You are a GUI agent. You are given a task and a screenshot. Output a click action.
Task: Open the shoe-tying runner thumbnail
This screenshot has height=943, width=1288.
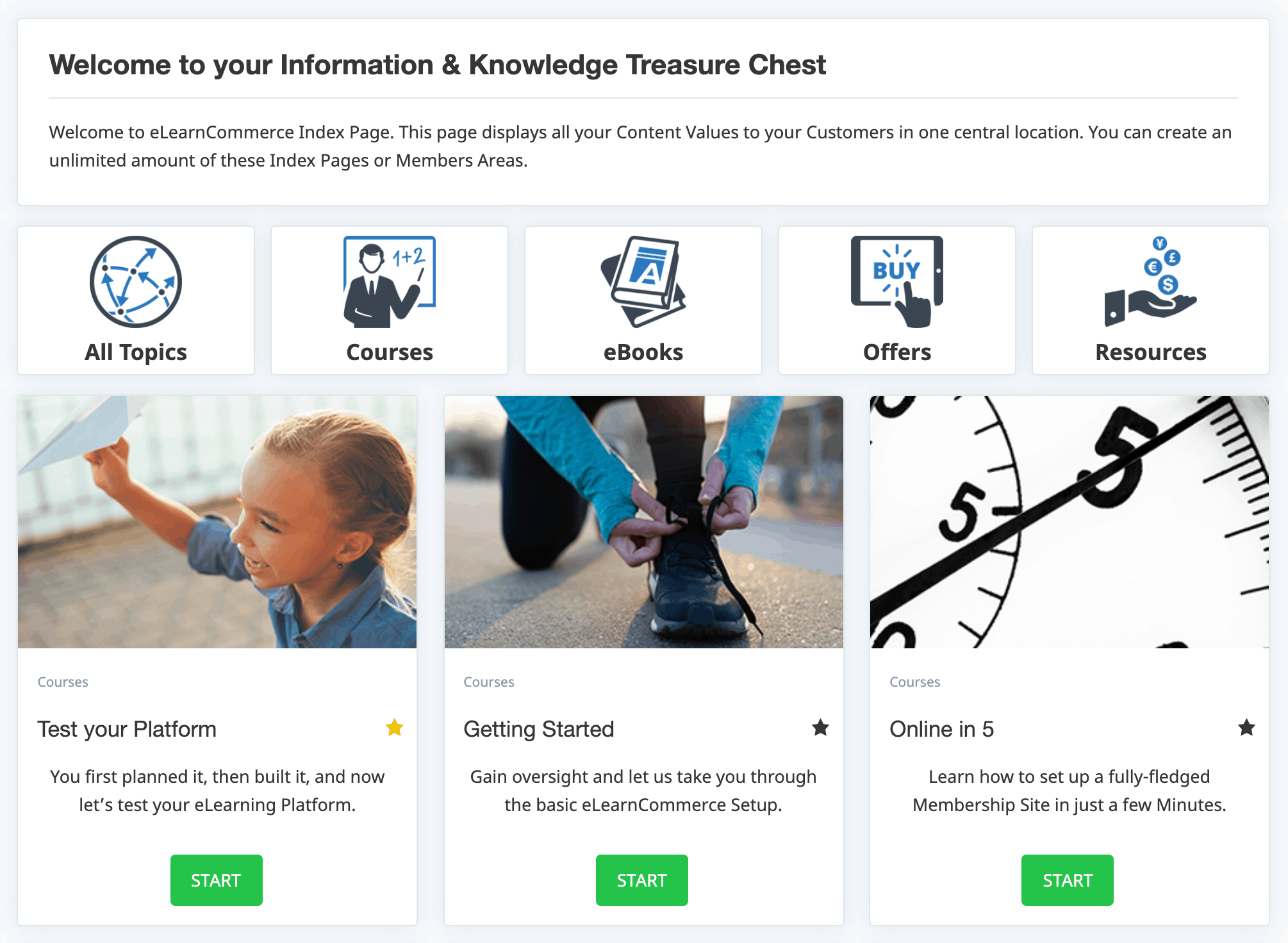click(x=644, y=522)
